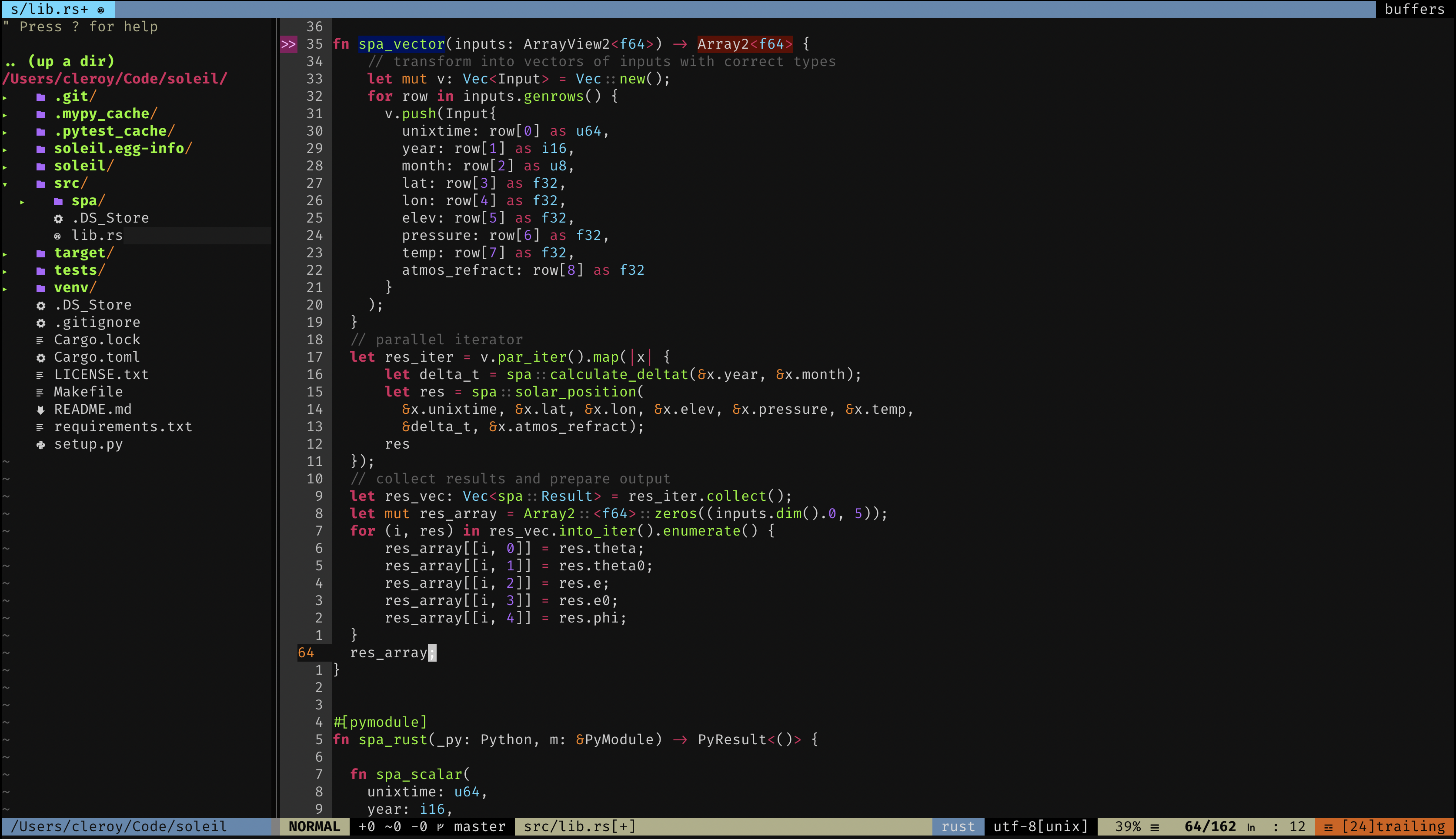The image size is (1456, 839).
Task: Click the spa_rust function name
Action: (x=393, y=739)
